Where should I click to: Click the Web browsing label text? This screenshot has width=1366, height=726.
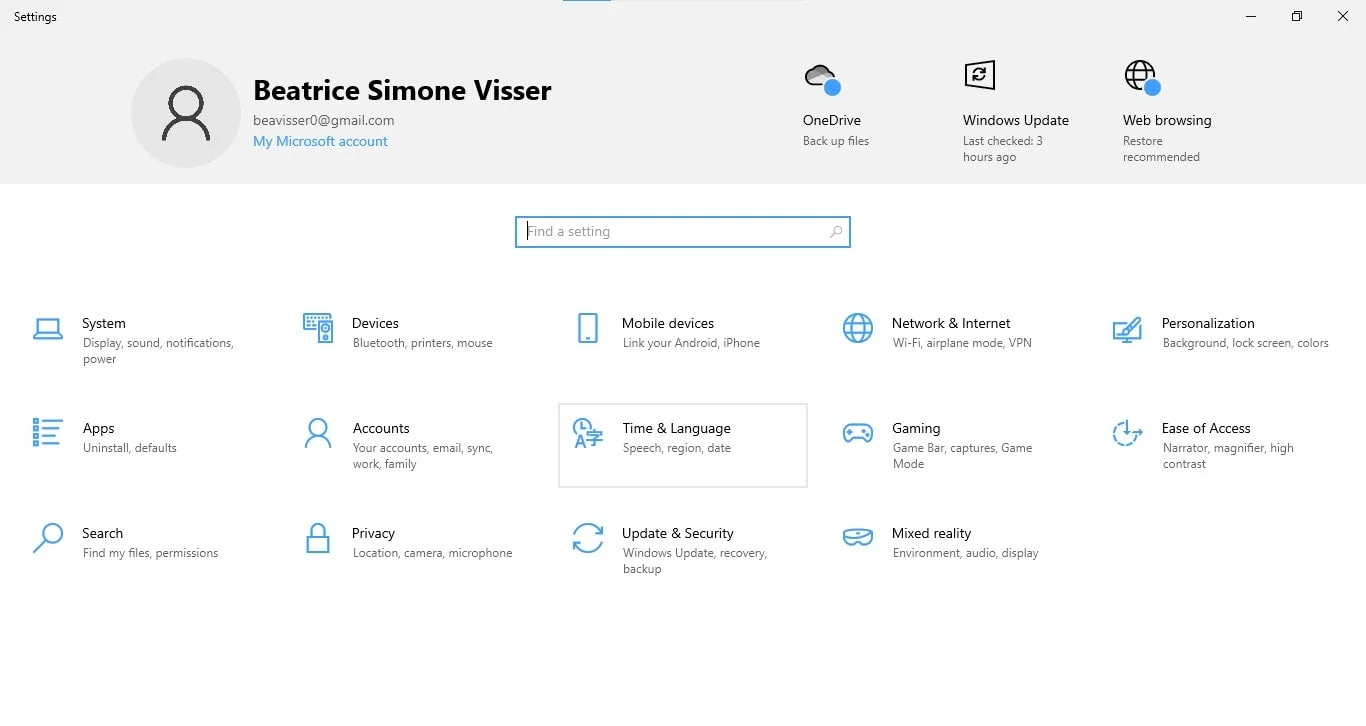[x=1167, y=120]
